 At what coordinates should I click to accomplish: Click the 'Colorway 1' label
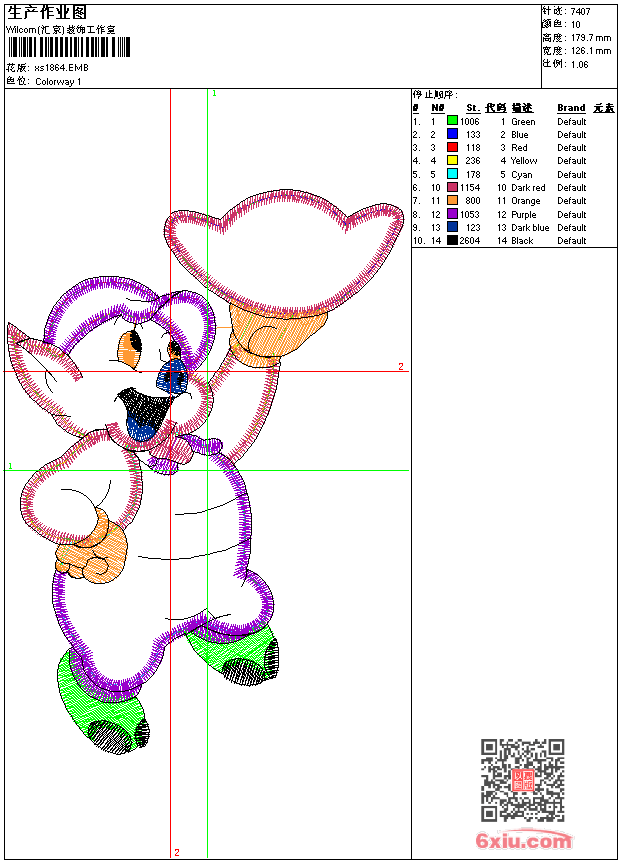point(58,82)
